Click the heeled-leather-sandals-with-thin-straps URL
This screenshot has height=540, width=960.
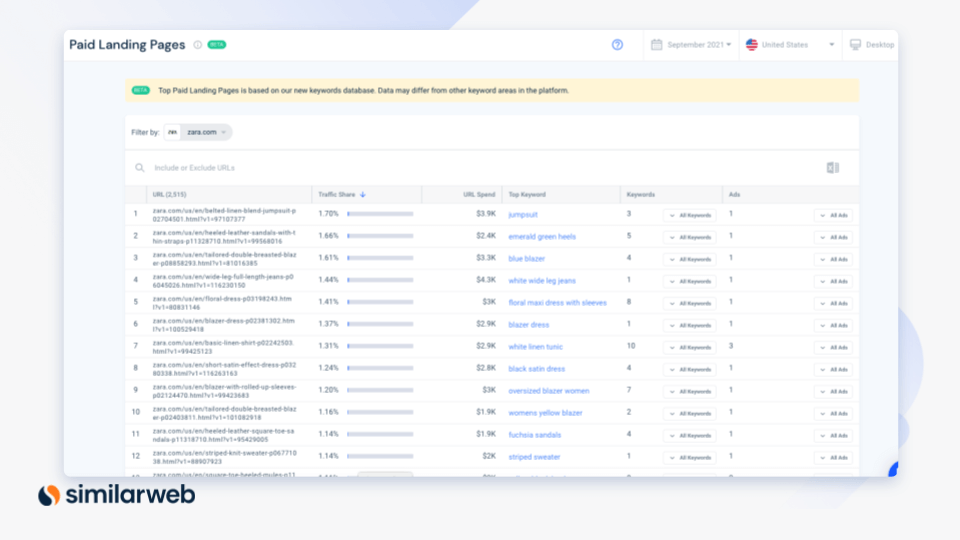(x=224, y=237)
